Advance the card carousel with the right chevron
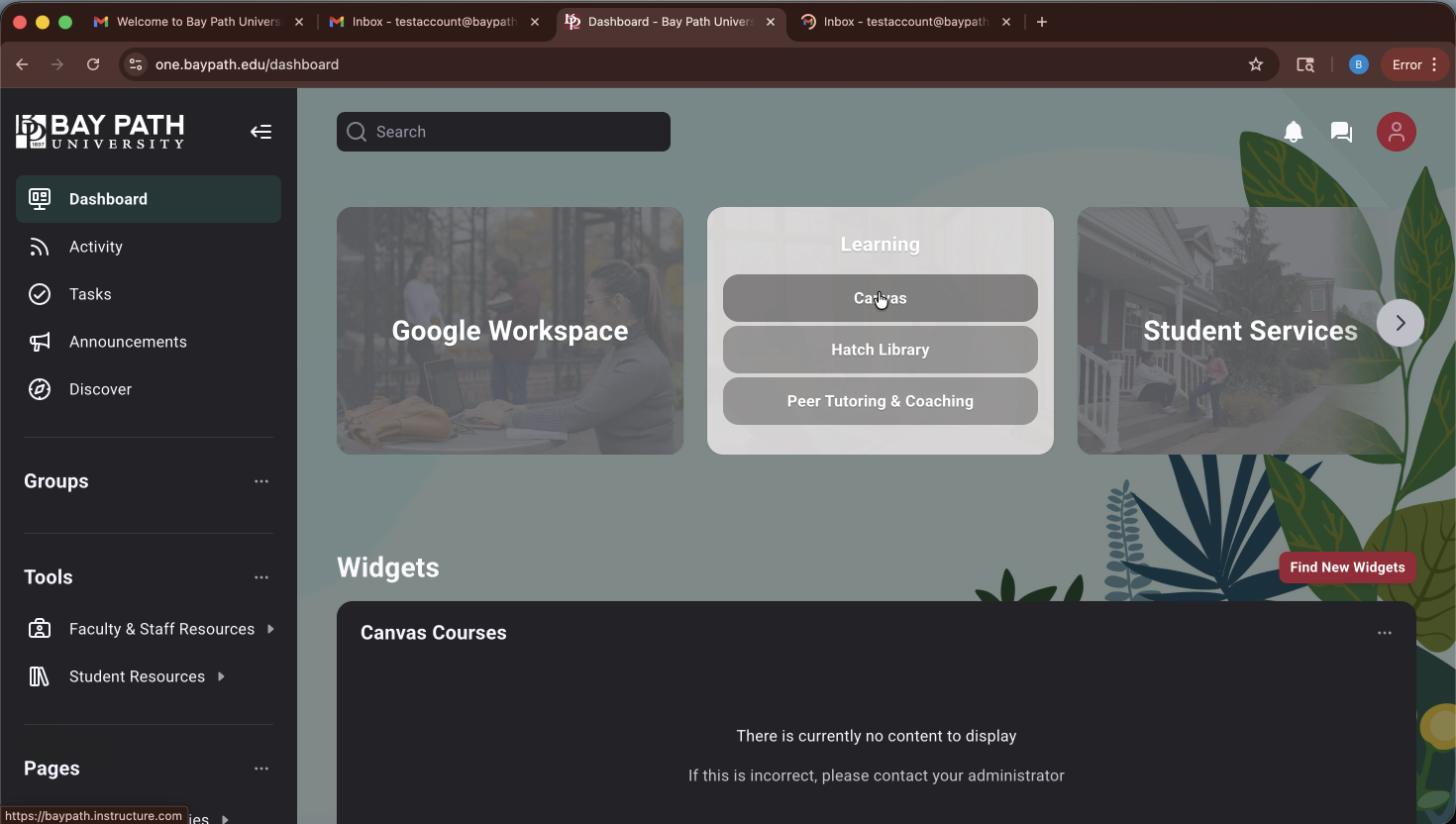This screenshot has width=1456, height=824. coord(1400,322)
